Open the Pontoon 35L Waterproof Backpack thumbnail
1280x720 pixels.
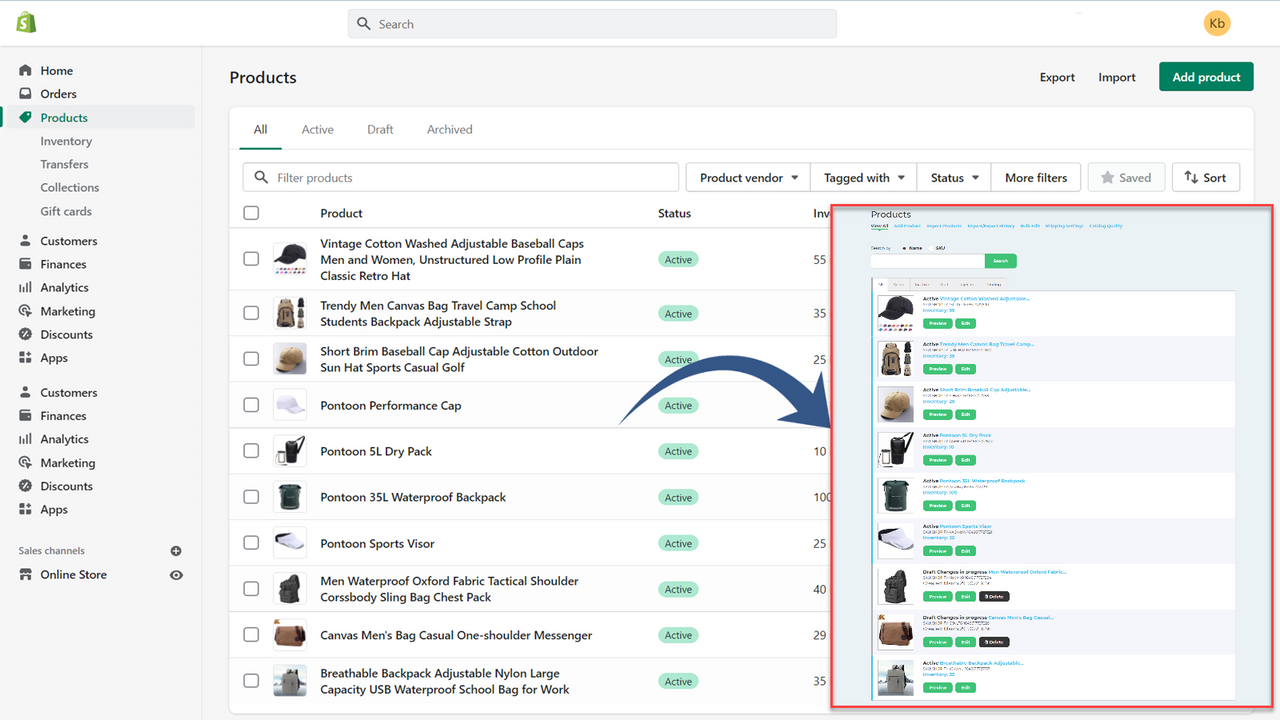coord(290,497)
